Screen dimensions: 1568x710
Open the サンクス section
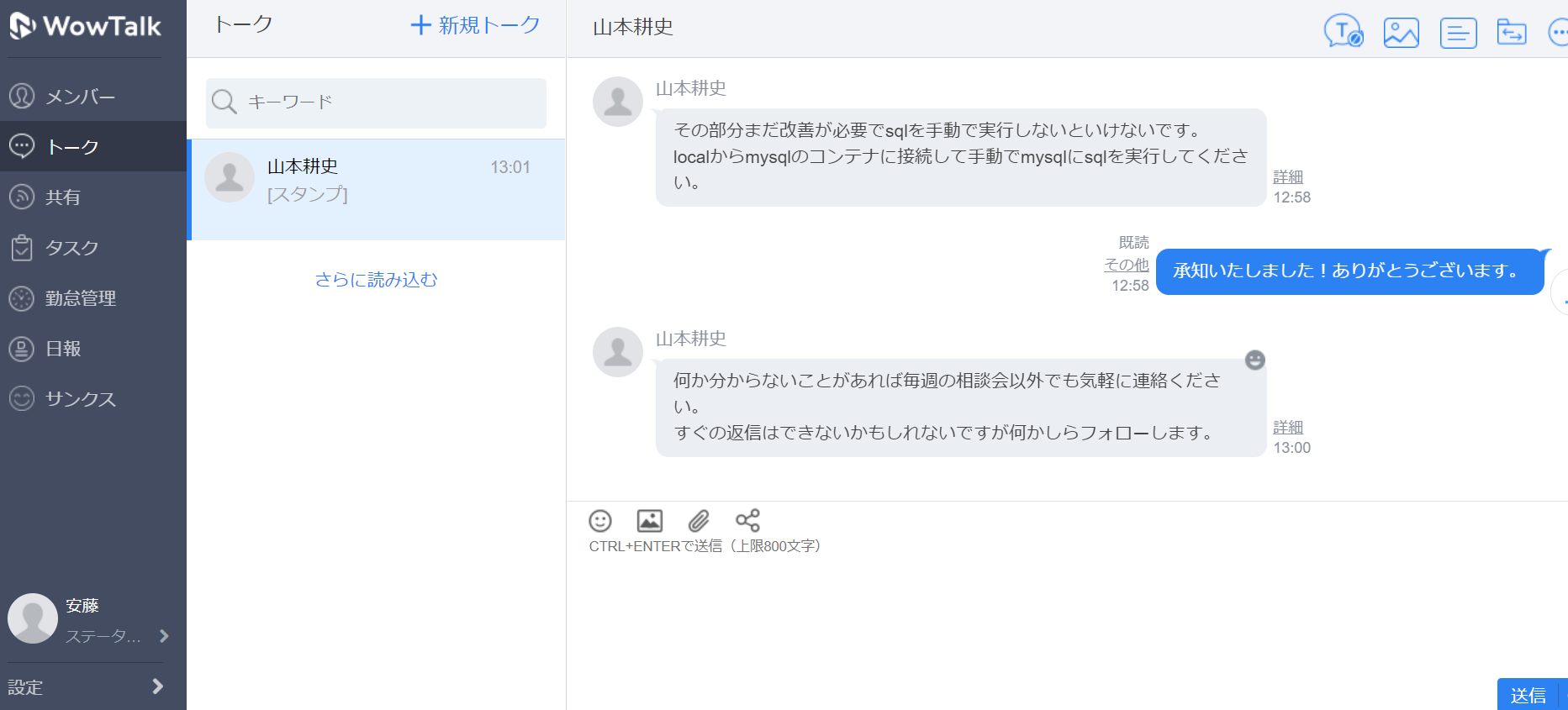pyautogui.click(x=80, y=399)
